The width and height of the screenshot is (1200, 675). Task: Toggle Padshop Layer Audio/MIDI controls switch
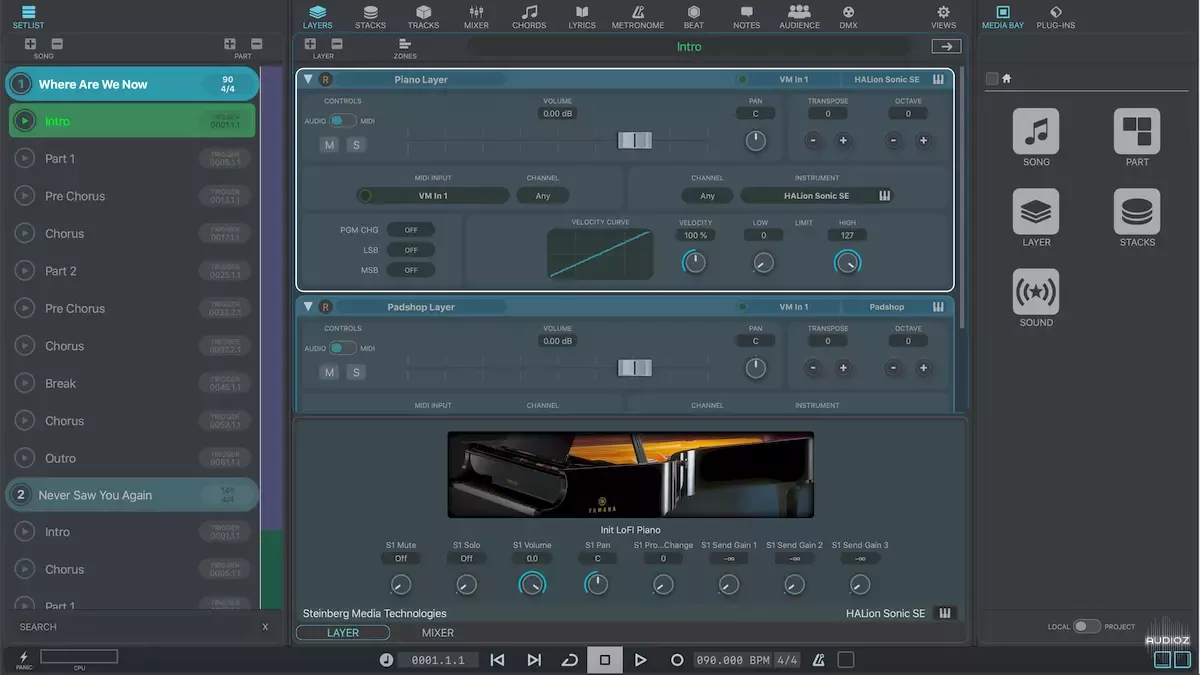coord(343,348)
